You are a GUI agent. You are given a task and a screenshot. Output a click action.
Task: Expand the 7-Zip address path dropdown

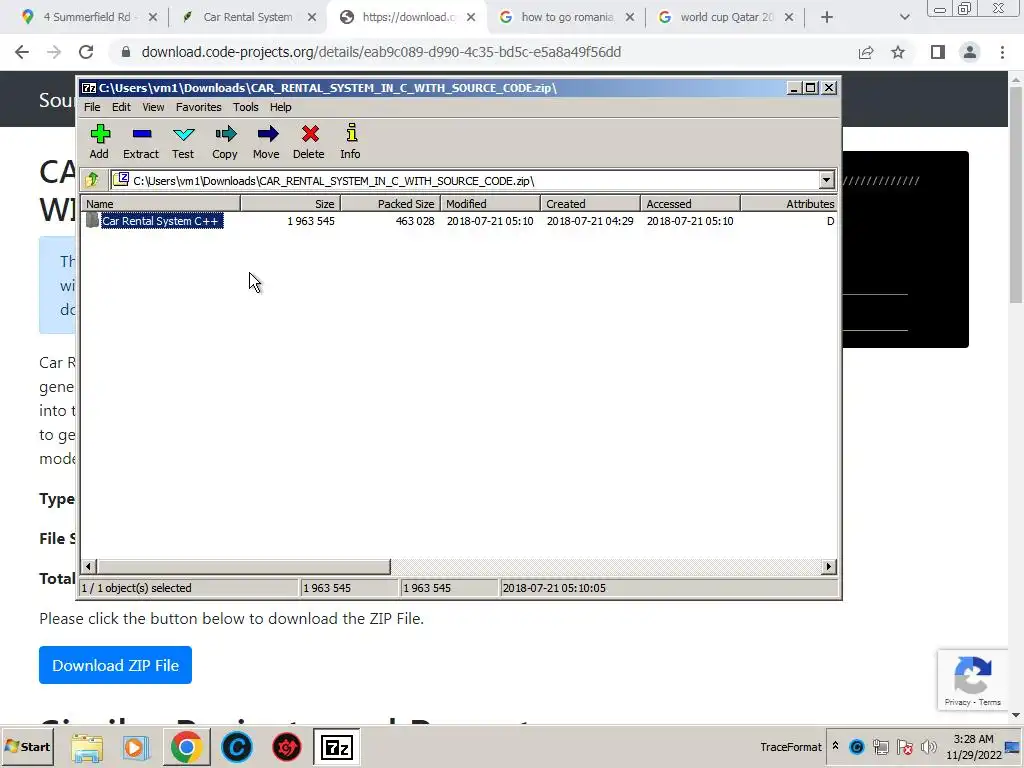[x=826, y=180]
